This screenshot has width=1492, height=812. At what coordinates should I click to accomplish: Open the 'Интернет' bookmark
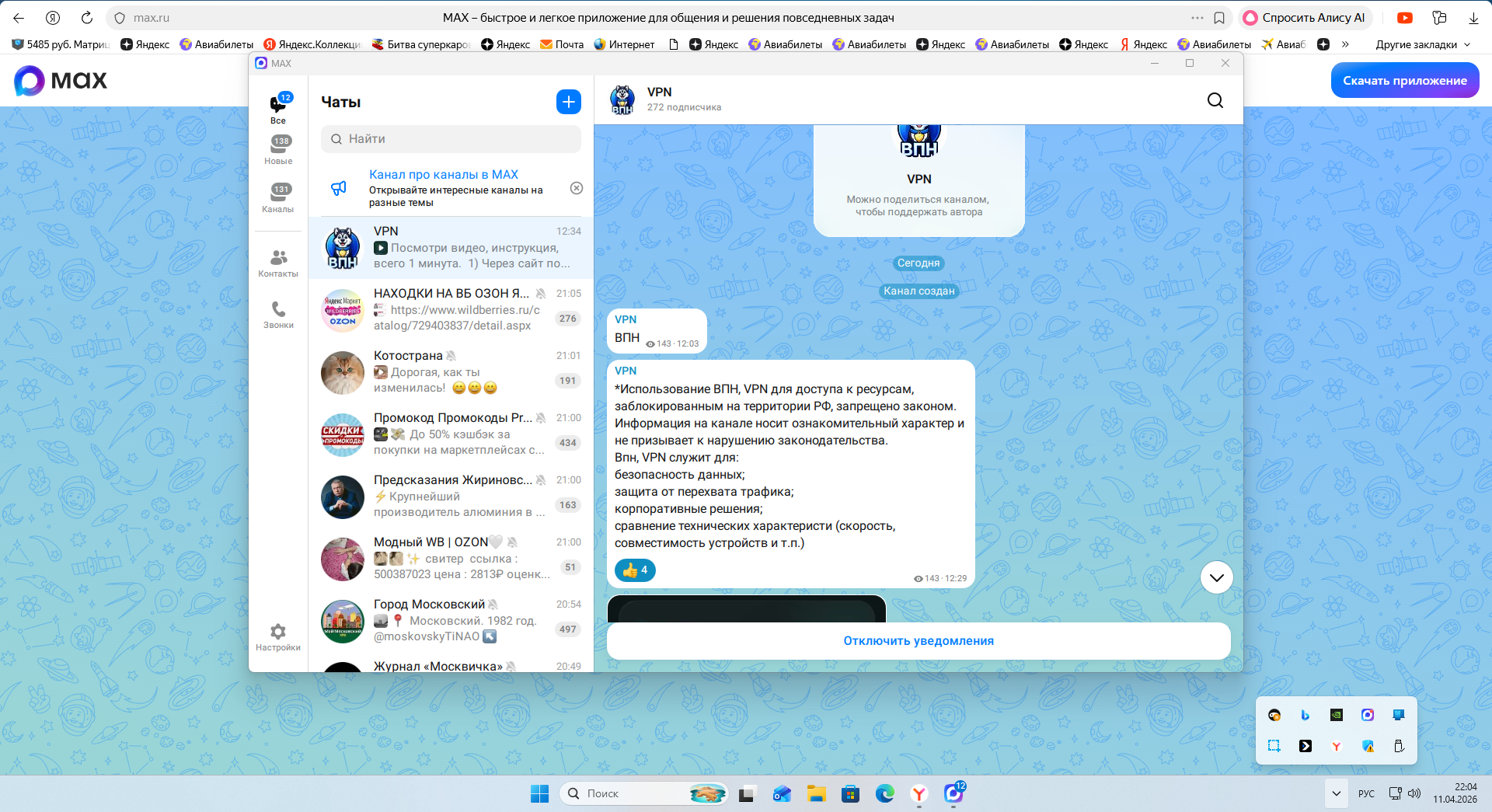tap(624, 44)
